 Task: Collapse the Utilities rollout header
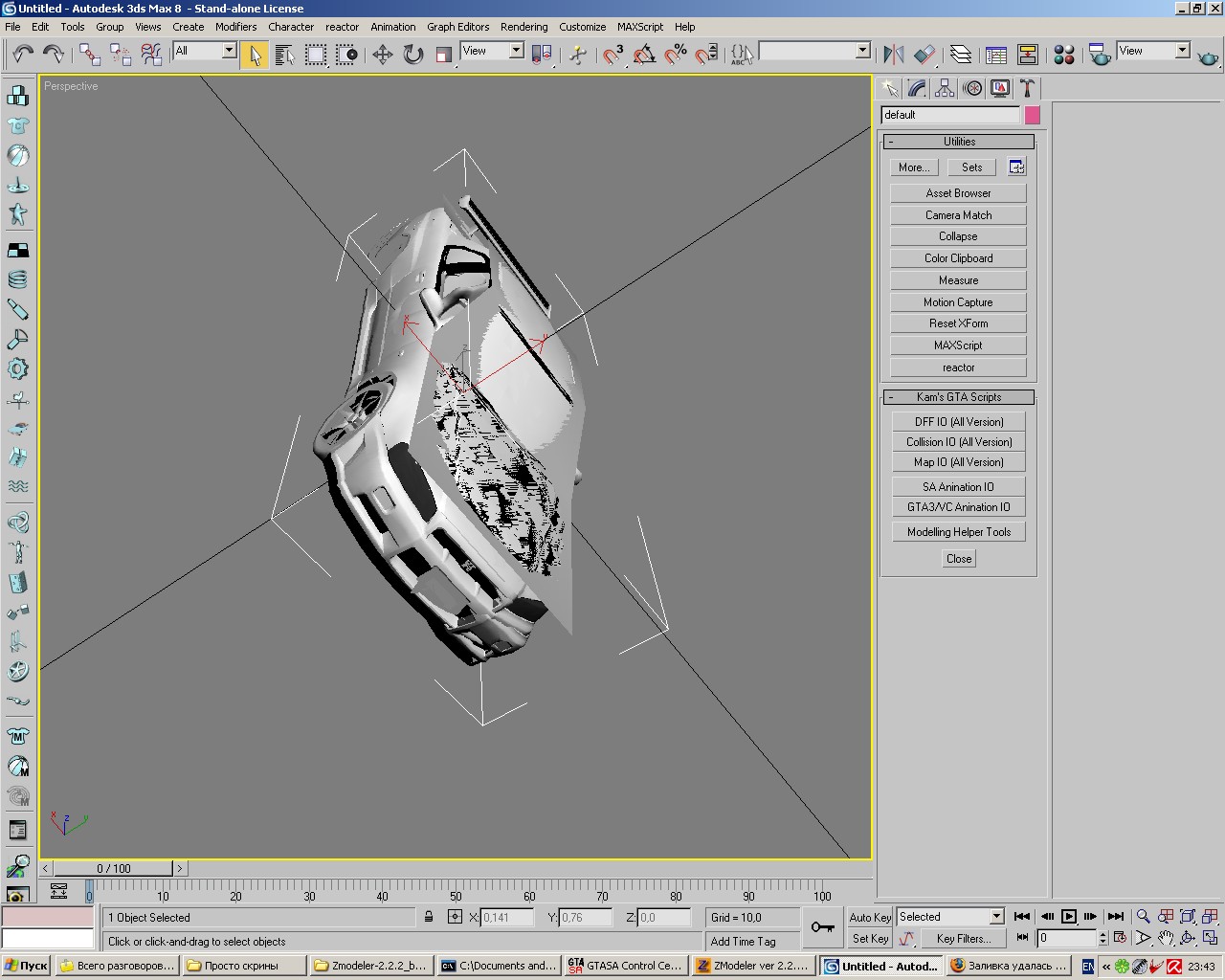[959, 142]
